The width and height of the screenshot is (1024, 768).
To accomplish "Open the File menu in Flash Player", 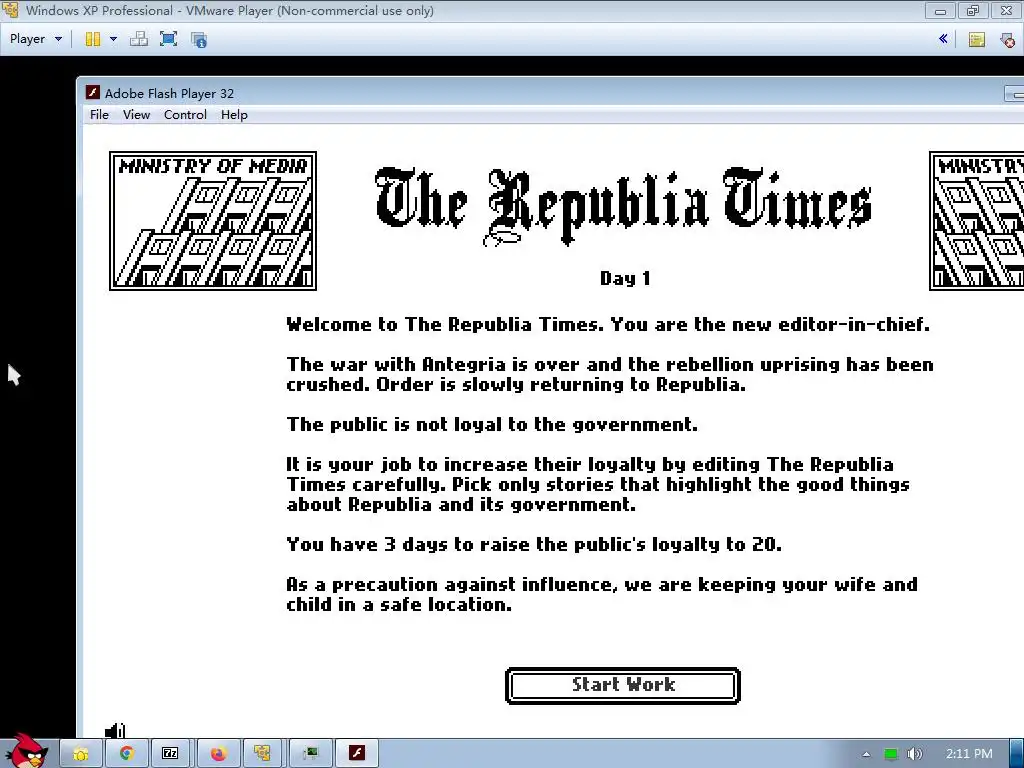I will click(x=99, y=115).
